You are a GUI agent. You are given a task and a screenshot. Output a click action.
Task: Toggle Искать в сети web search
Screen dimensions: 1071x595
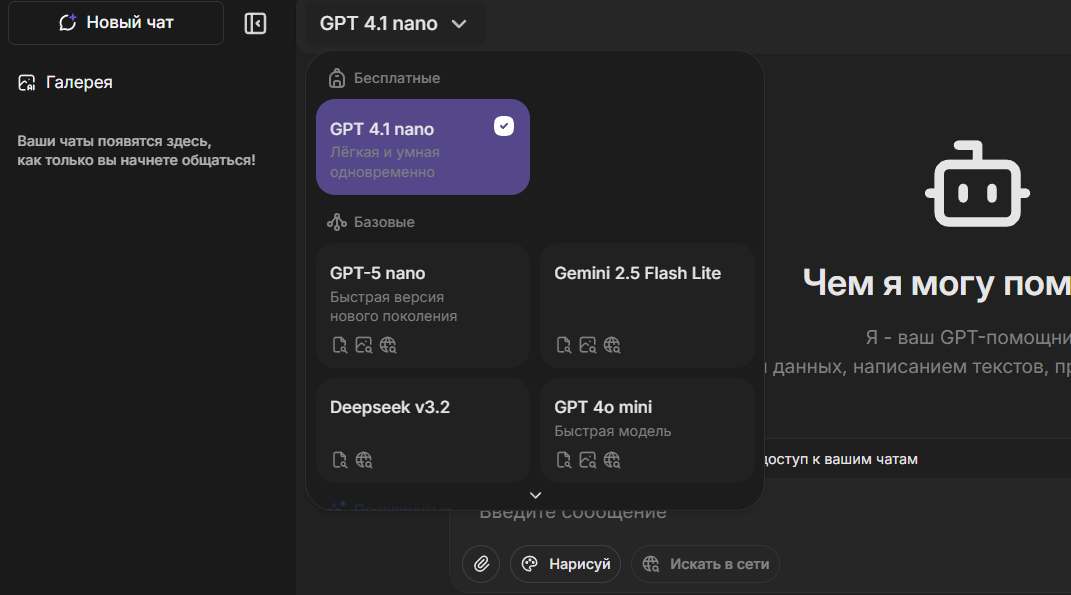point(706,564)
